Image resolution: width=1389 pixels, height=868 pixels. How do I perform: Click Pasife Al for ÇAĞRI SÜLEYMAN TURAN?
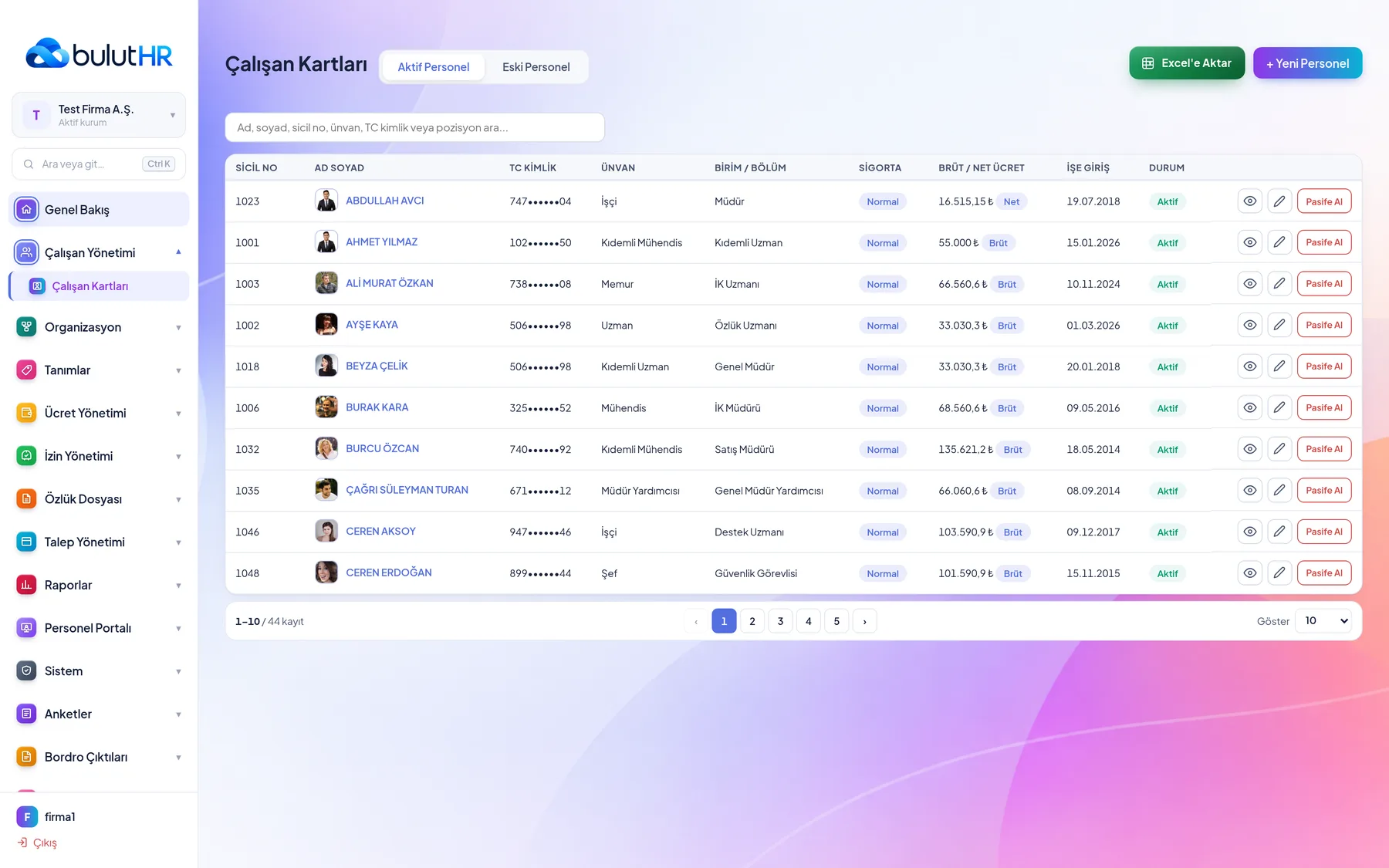1324,491
